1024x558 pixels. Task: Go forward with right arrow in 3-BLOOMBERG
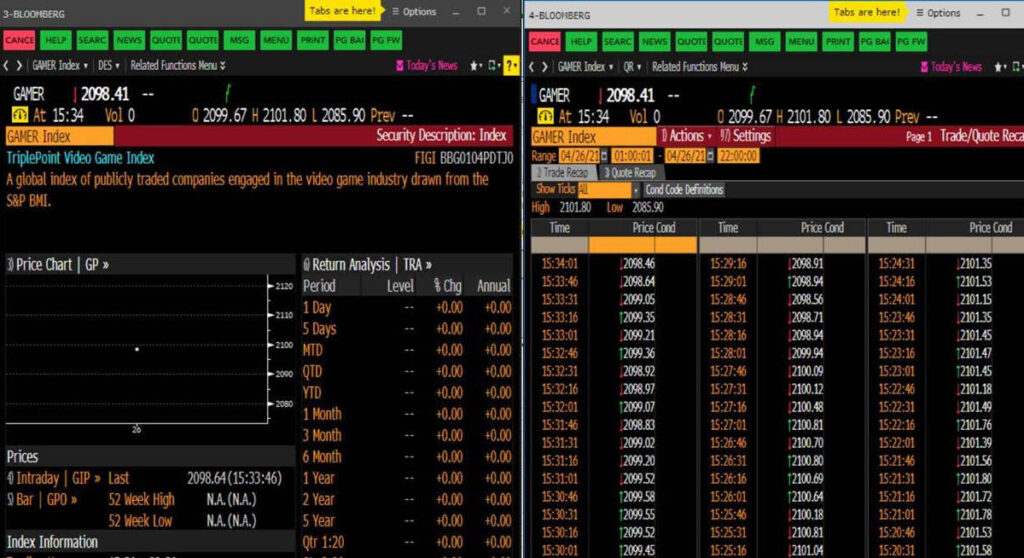19,65
